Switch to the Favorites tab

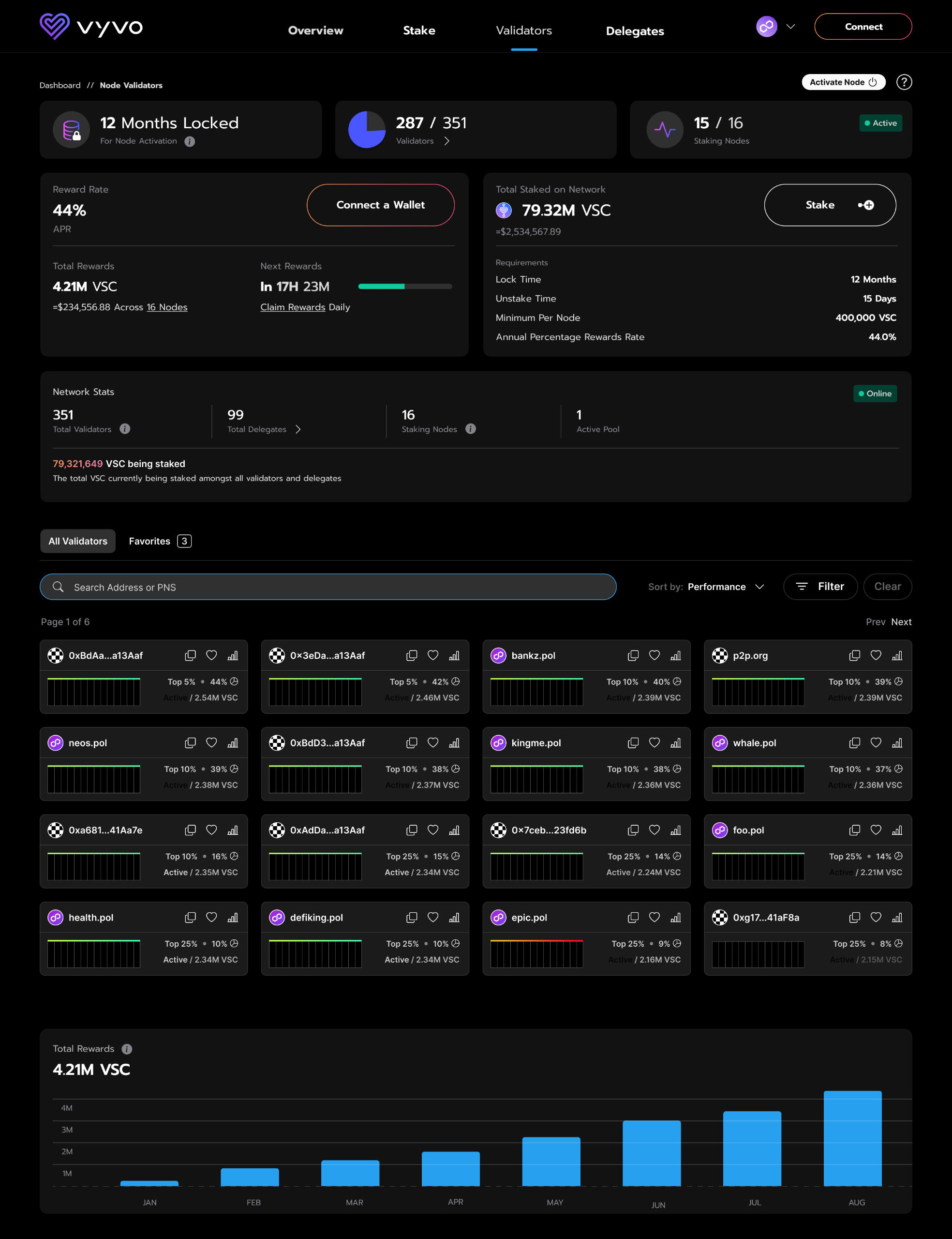149,541
